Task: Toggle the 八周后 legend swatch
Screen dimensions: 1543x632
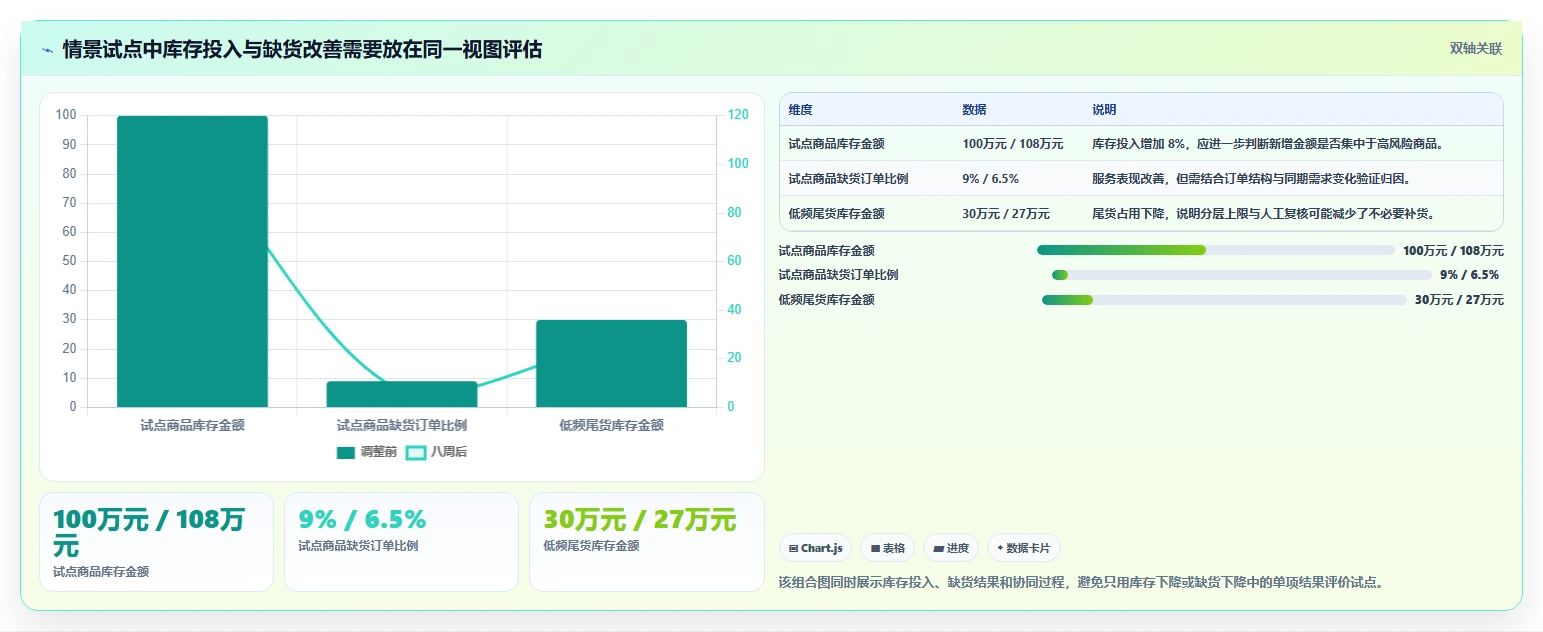Action: [416, 452]
